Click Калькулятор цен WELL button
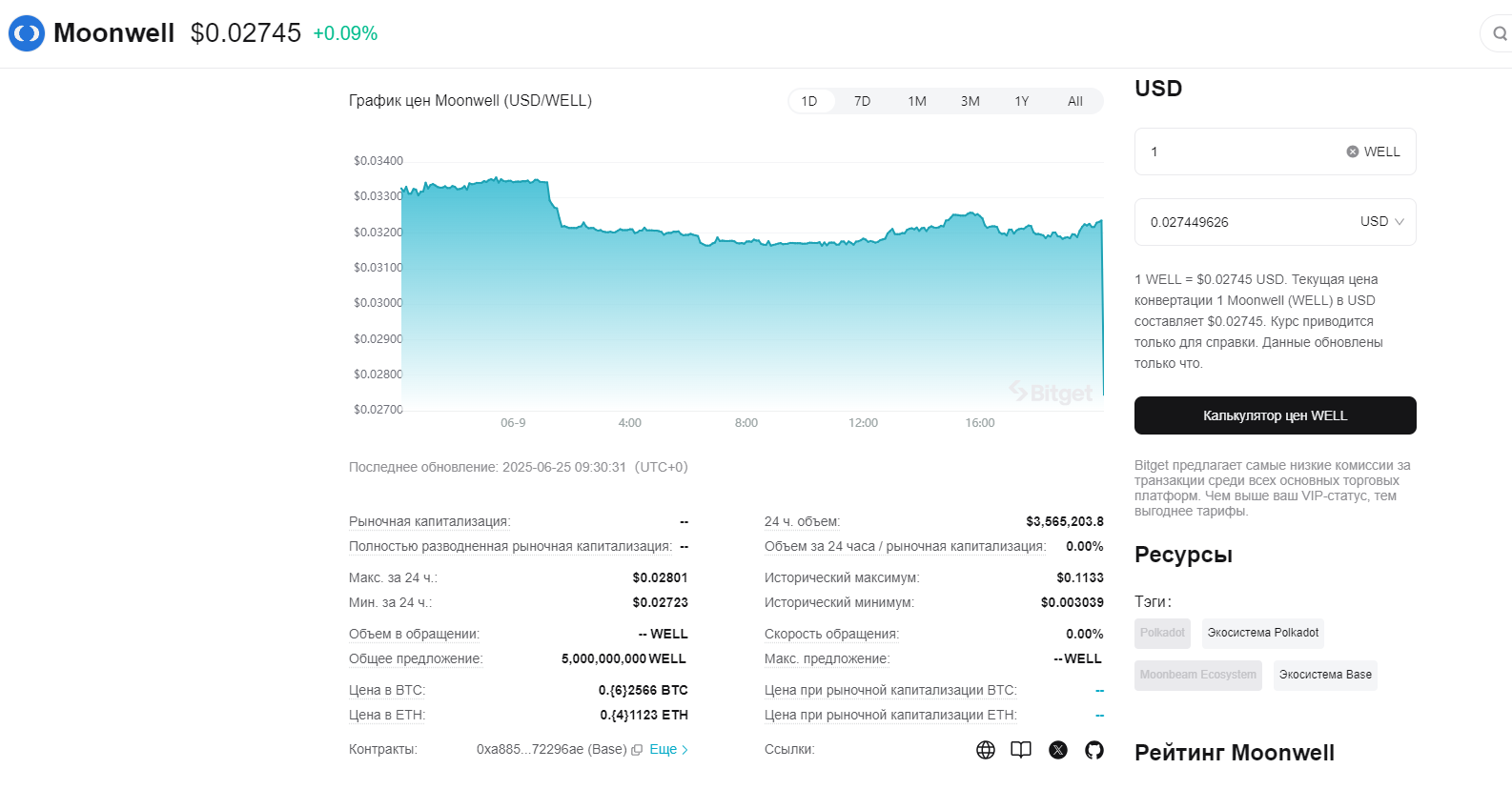Viewport: 1512px width, 789px height. (x=1275, y=415)
